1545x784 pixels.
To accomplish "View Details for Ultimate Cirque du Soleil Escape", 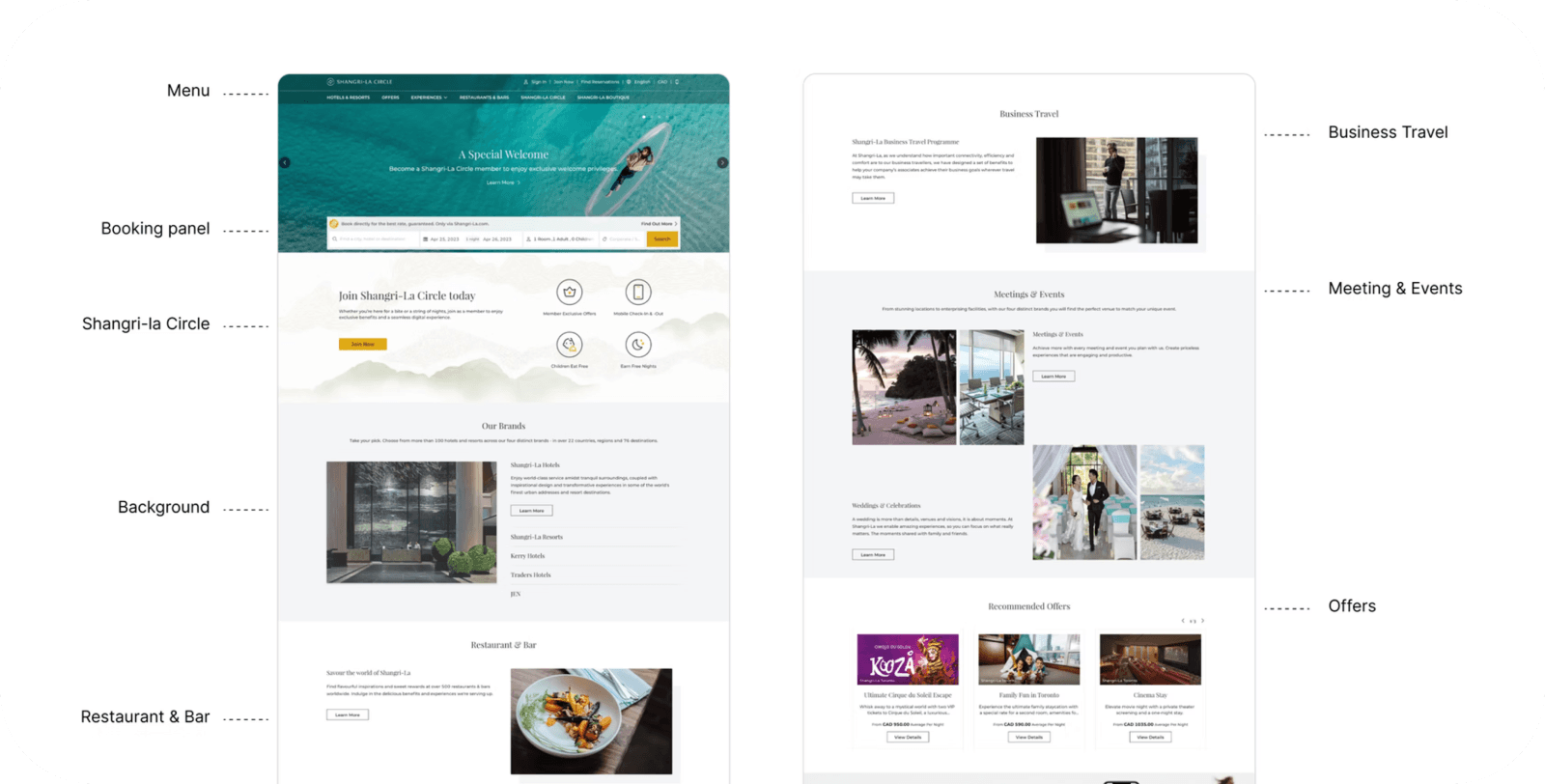I will point(908,737).
